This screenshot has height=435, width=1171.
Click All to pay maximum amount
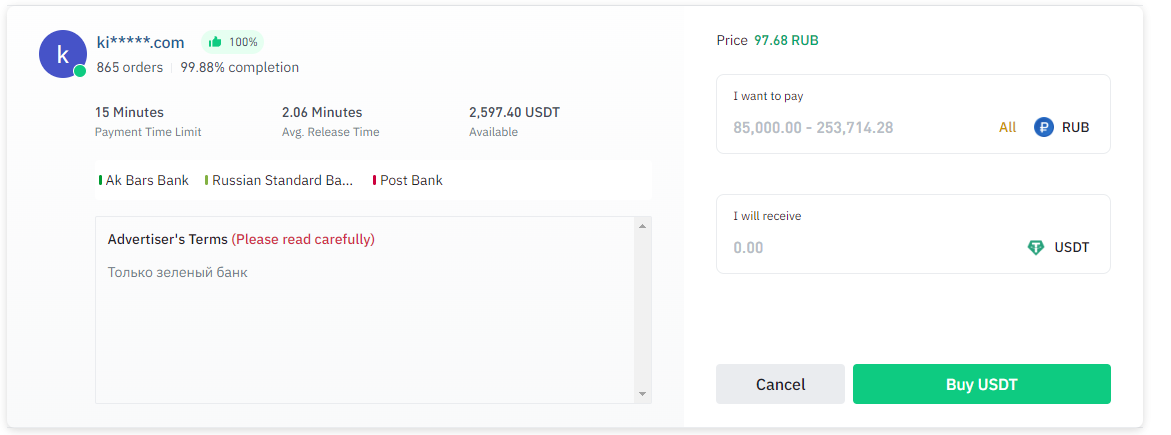tap(1007, 127)
